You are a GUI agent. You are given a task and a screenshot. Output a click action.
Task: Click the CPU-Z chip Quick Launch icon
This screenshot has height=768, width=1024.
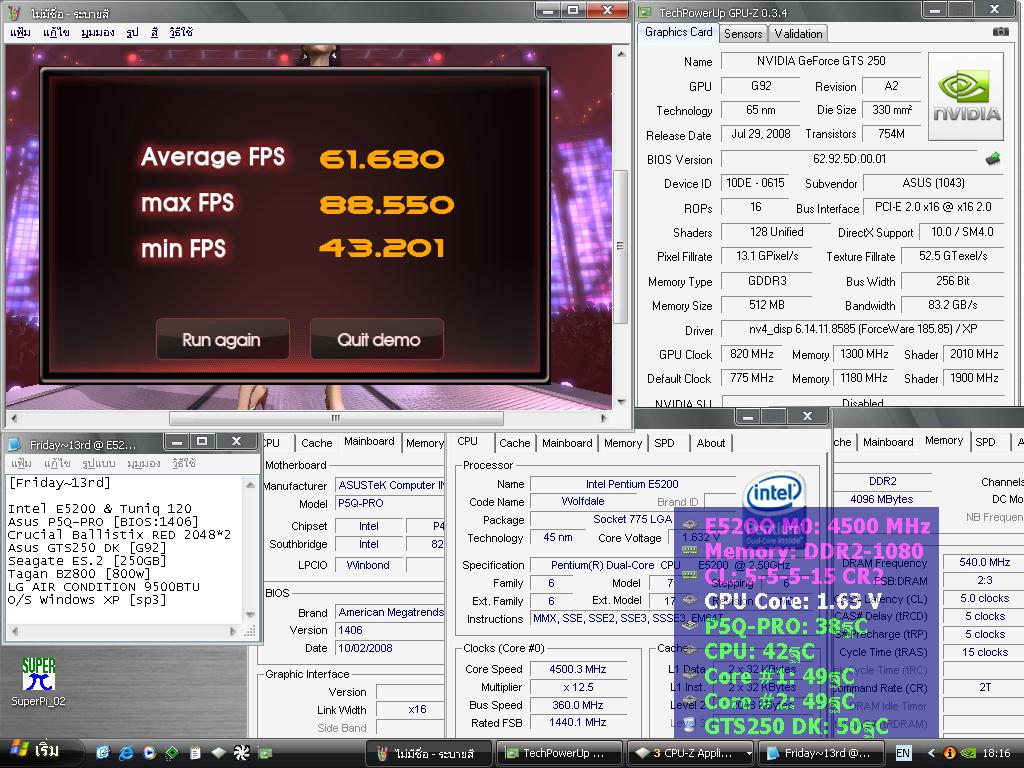pyautogui.click(x=218, y=752)
